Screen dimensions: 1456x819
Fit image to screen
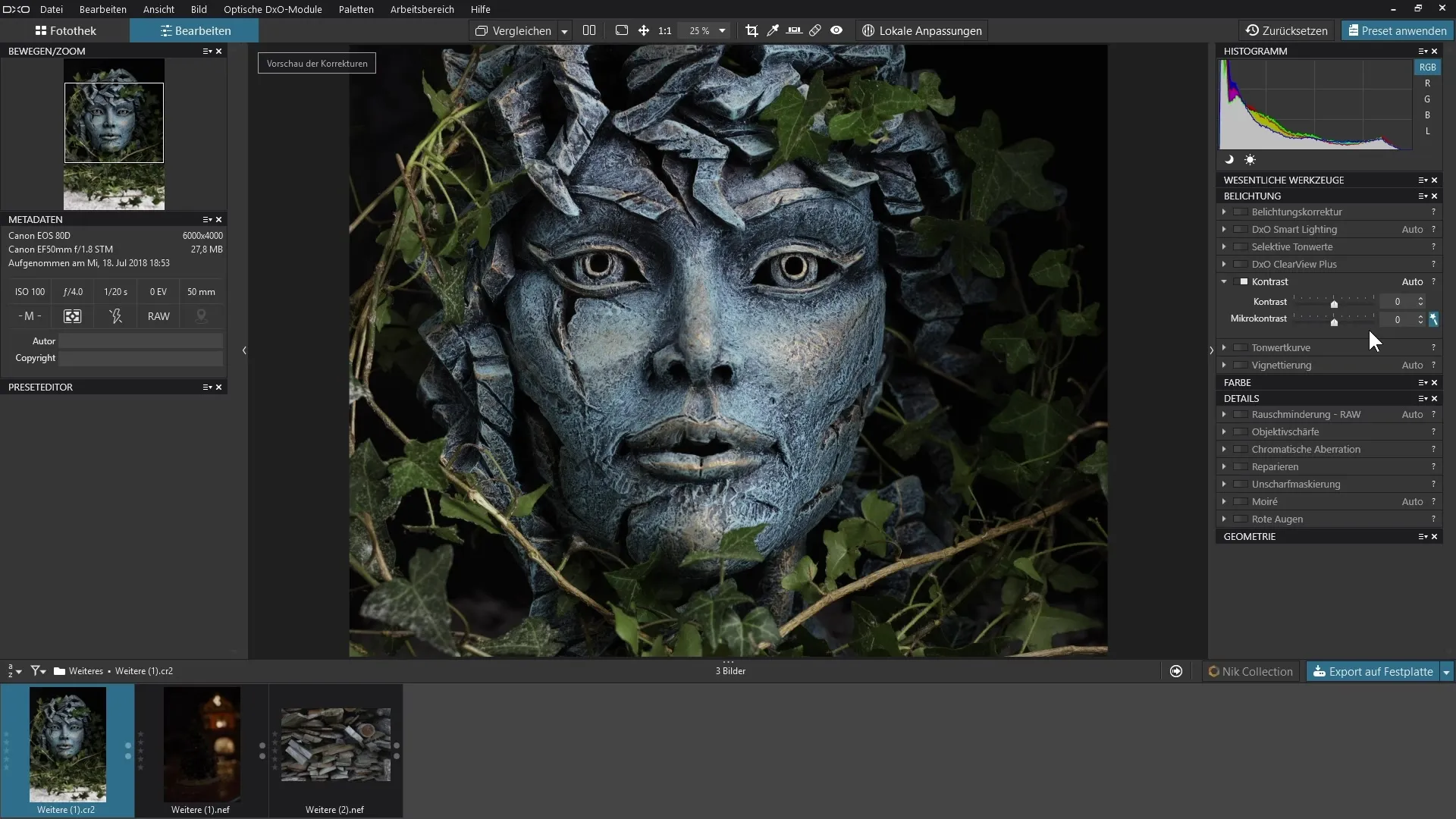(622, 30)
